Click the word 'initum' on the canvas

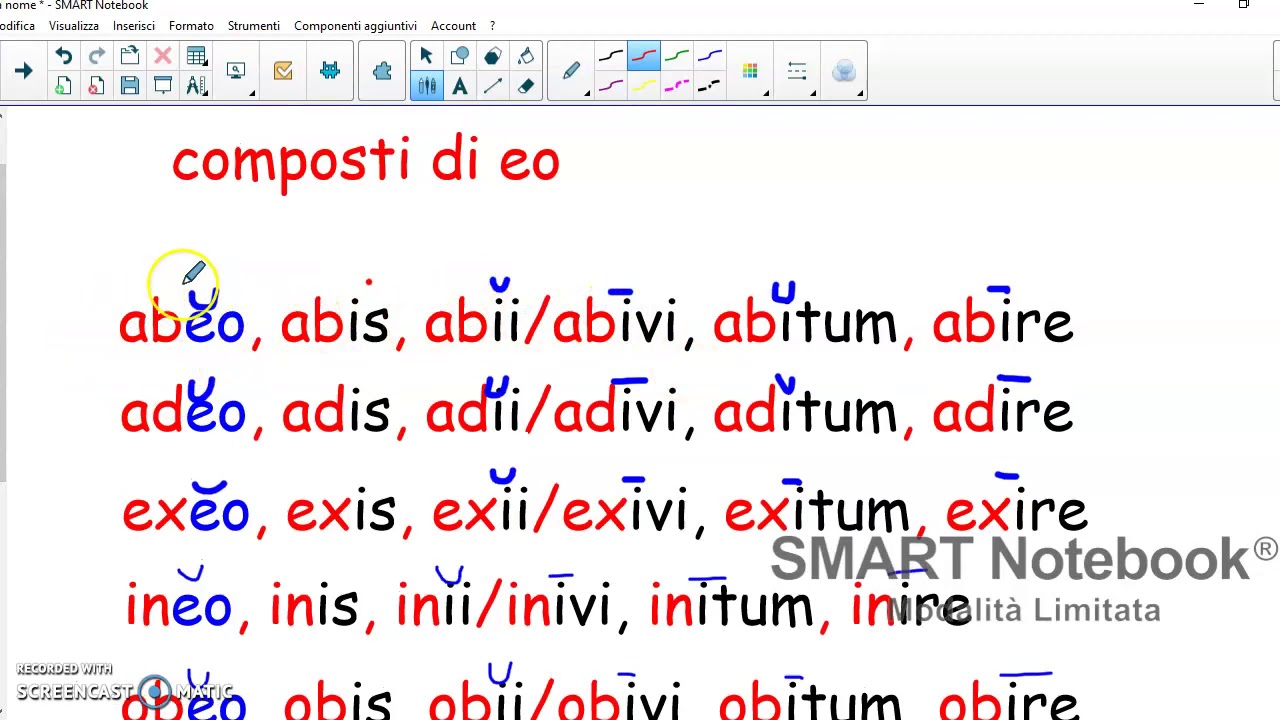(731, 606)
